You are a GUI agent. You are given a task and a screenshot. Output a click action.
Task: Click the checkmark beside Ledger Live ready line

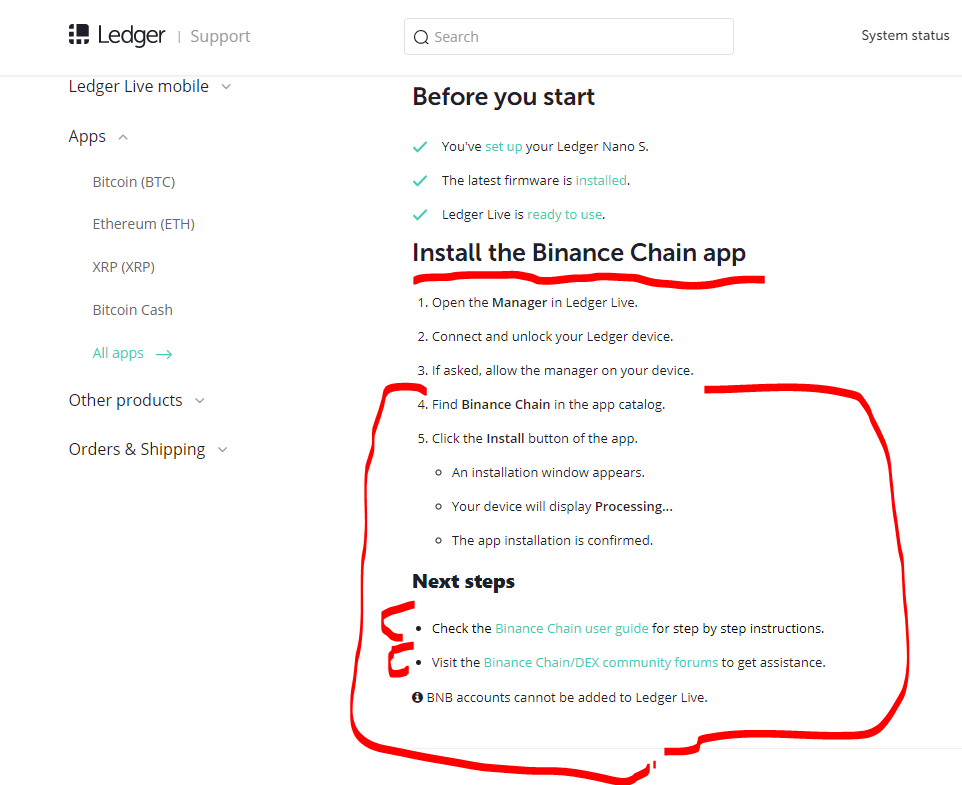click(x=420, y=215)
